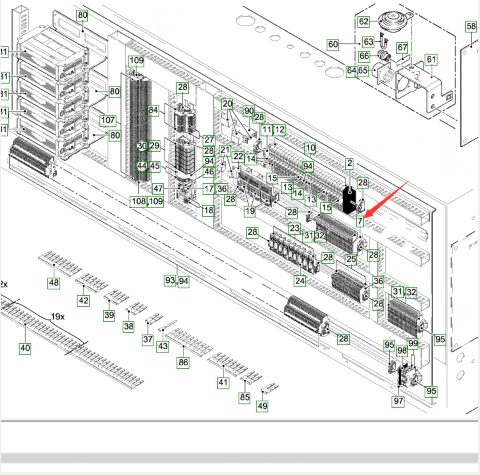This screenshot has width=480, height=475.
Task: Click part number 18 label
Action: tap(208, 211)
